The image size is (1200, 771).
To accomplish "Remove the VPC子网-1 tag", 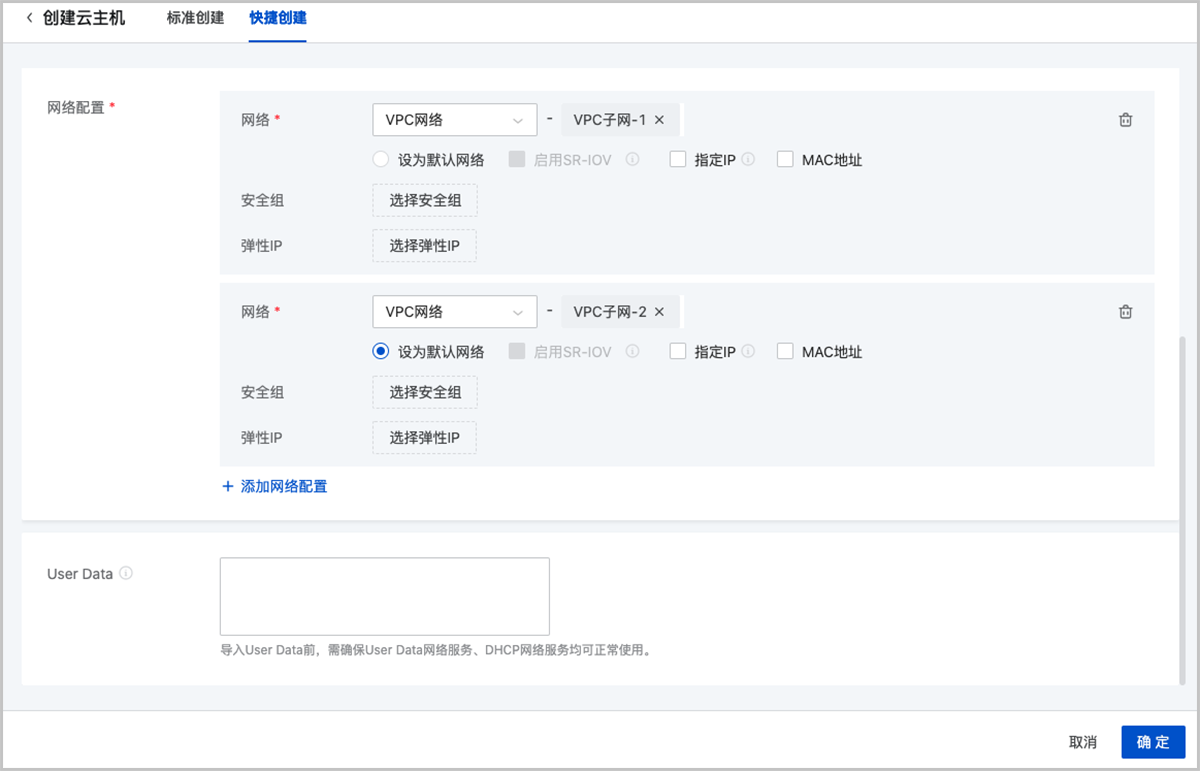I will pyautogui.click(x=659, y=120).
